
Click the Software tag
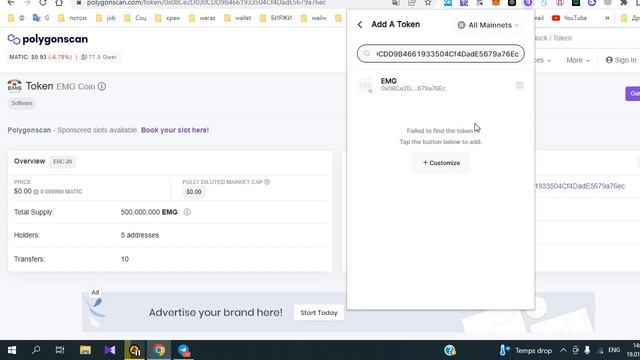click(x=22, y=103)
